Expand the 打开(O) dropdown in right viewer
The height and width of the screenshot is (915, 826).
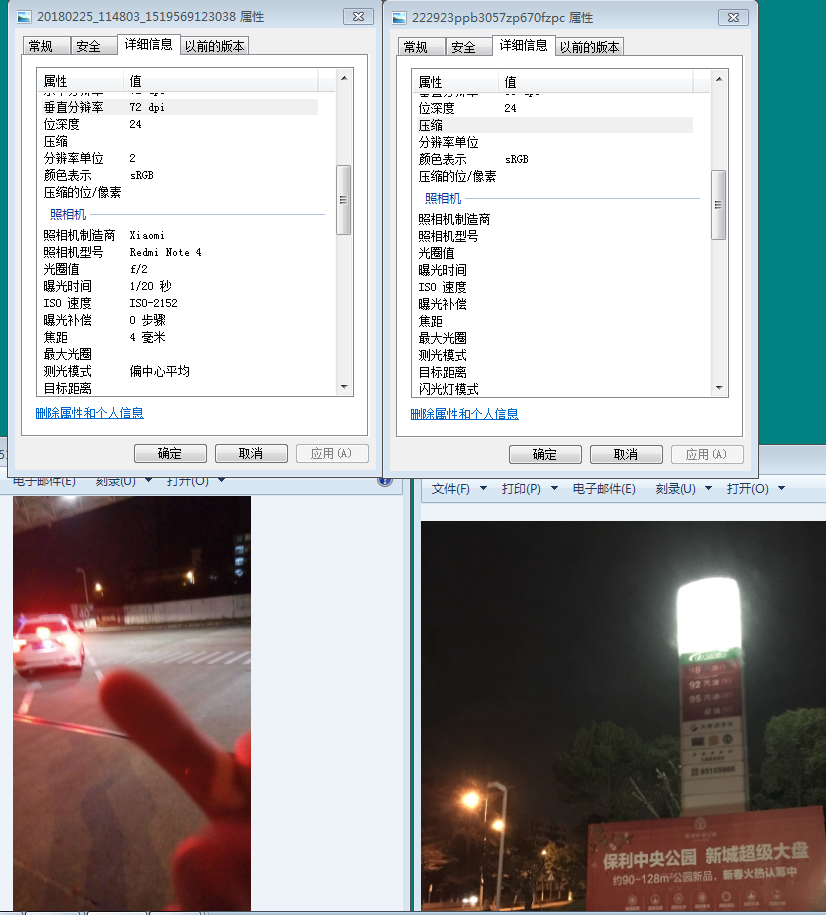[755, 489]
